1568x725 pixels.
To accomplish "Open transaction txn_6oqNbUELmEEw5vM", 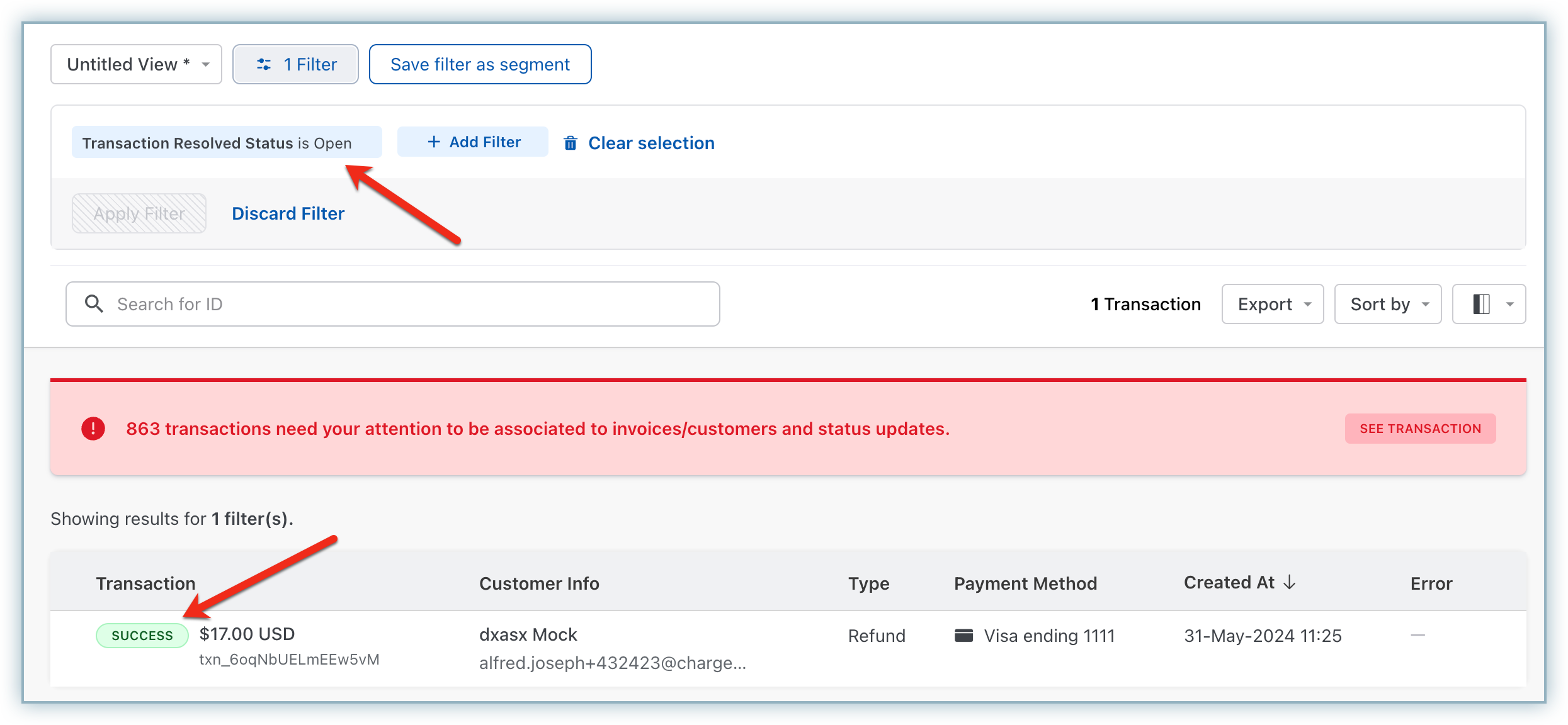I will point(289,659).
